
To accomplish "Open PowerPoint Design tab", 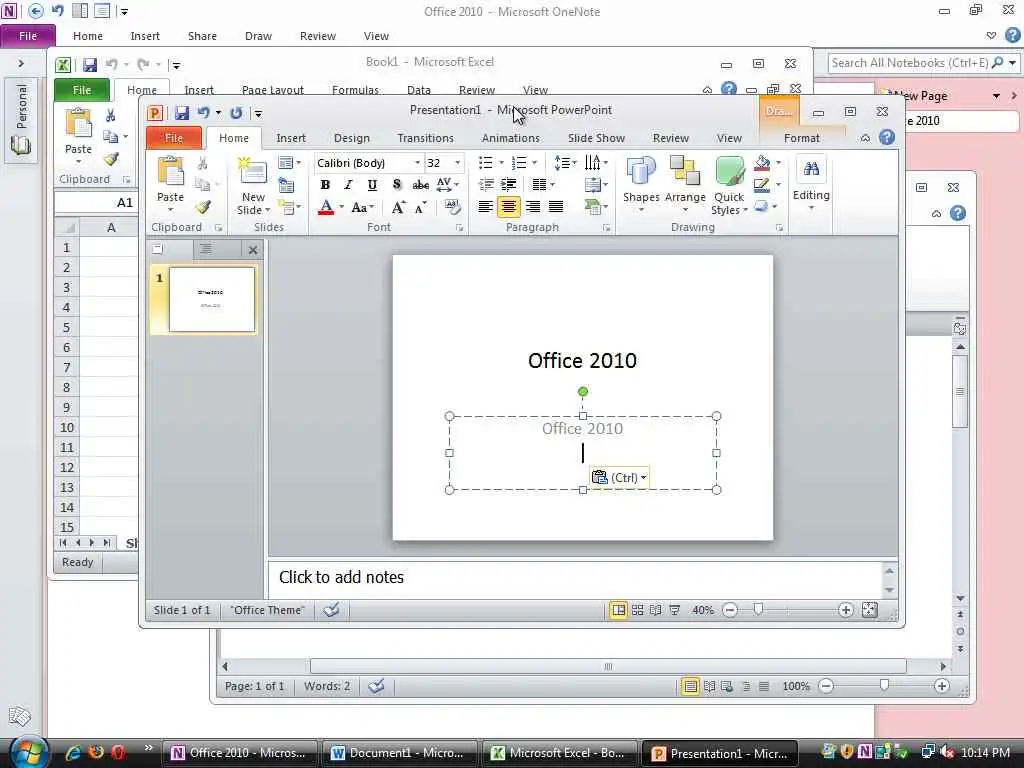I will (x=351, y=138).
